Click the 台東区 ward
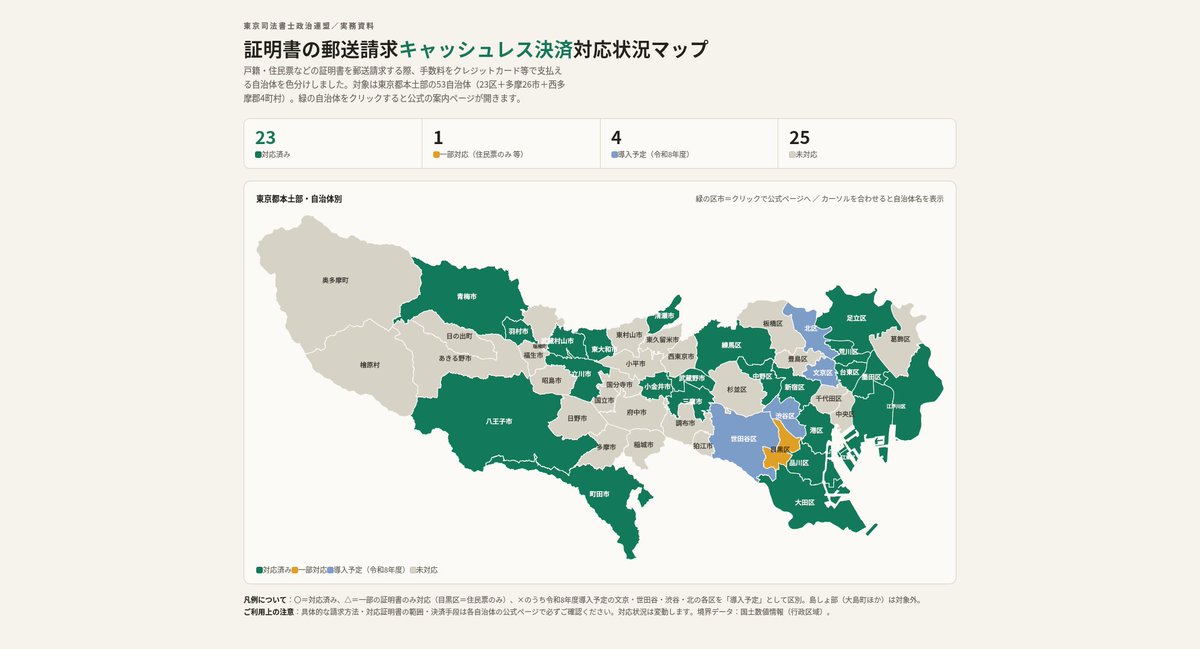 coord(849,372)
